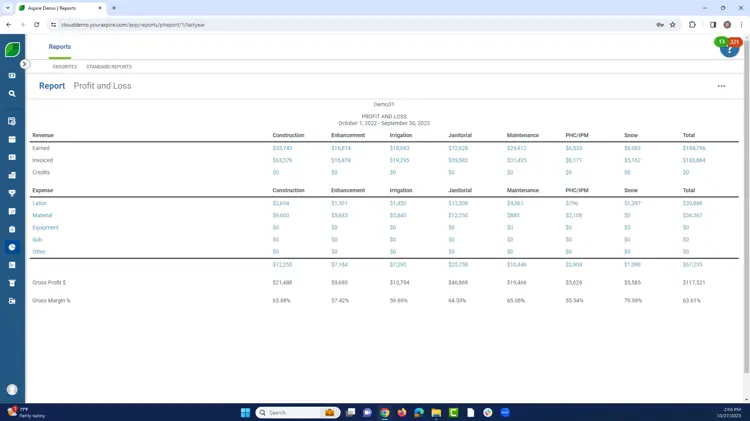Click the password key icon in address bar
Image resolution: width=750 pixels, height=421 pixels.
pos(660,25)
